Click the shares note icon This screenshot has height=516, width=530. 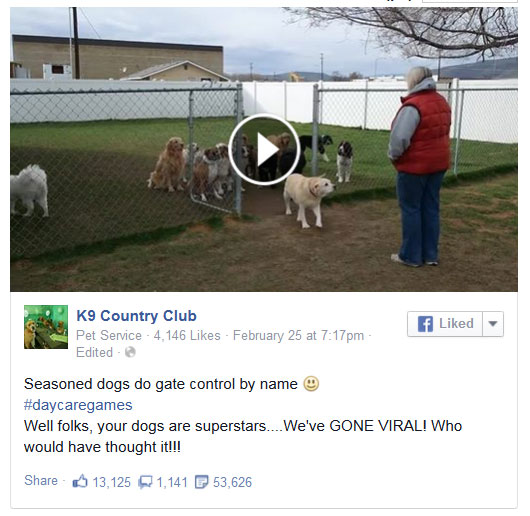point(202,482)
